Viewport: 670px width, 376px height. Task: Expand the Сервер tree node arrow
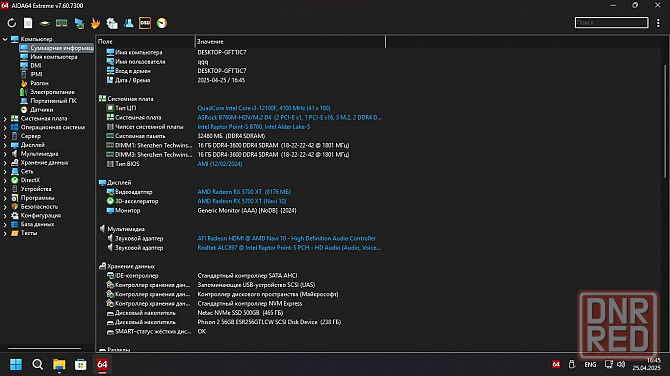pos(5,136)
